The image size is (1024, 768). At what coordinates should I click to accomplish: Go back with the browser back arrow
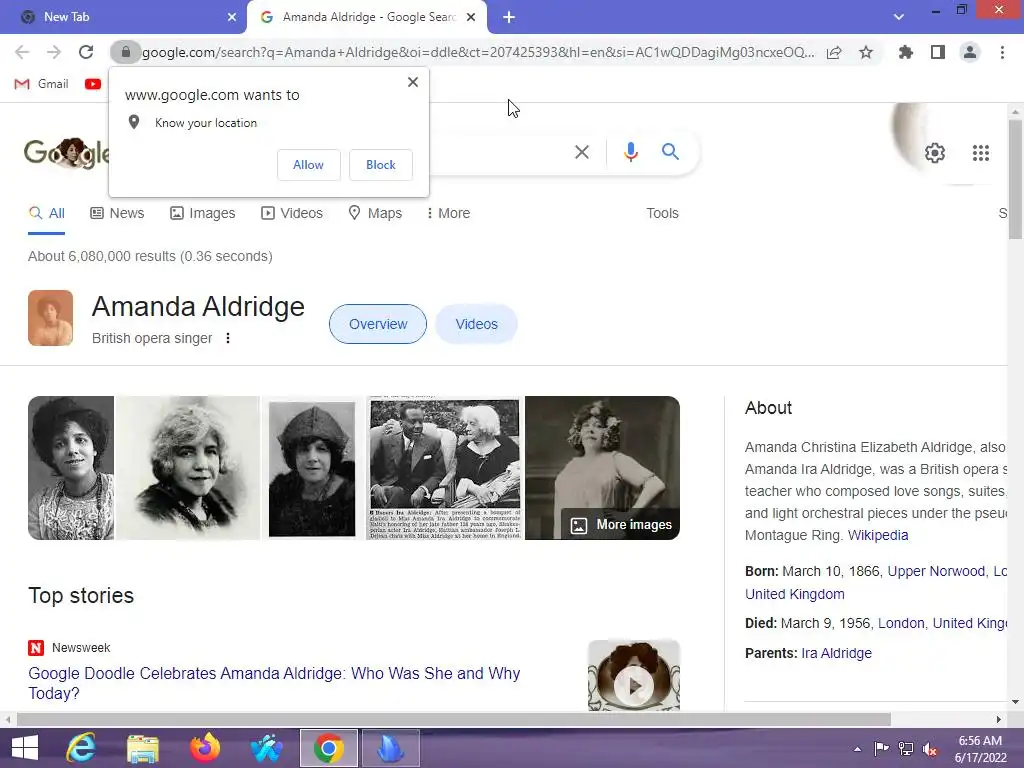click(x=22, y=52)
